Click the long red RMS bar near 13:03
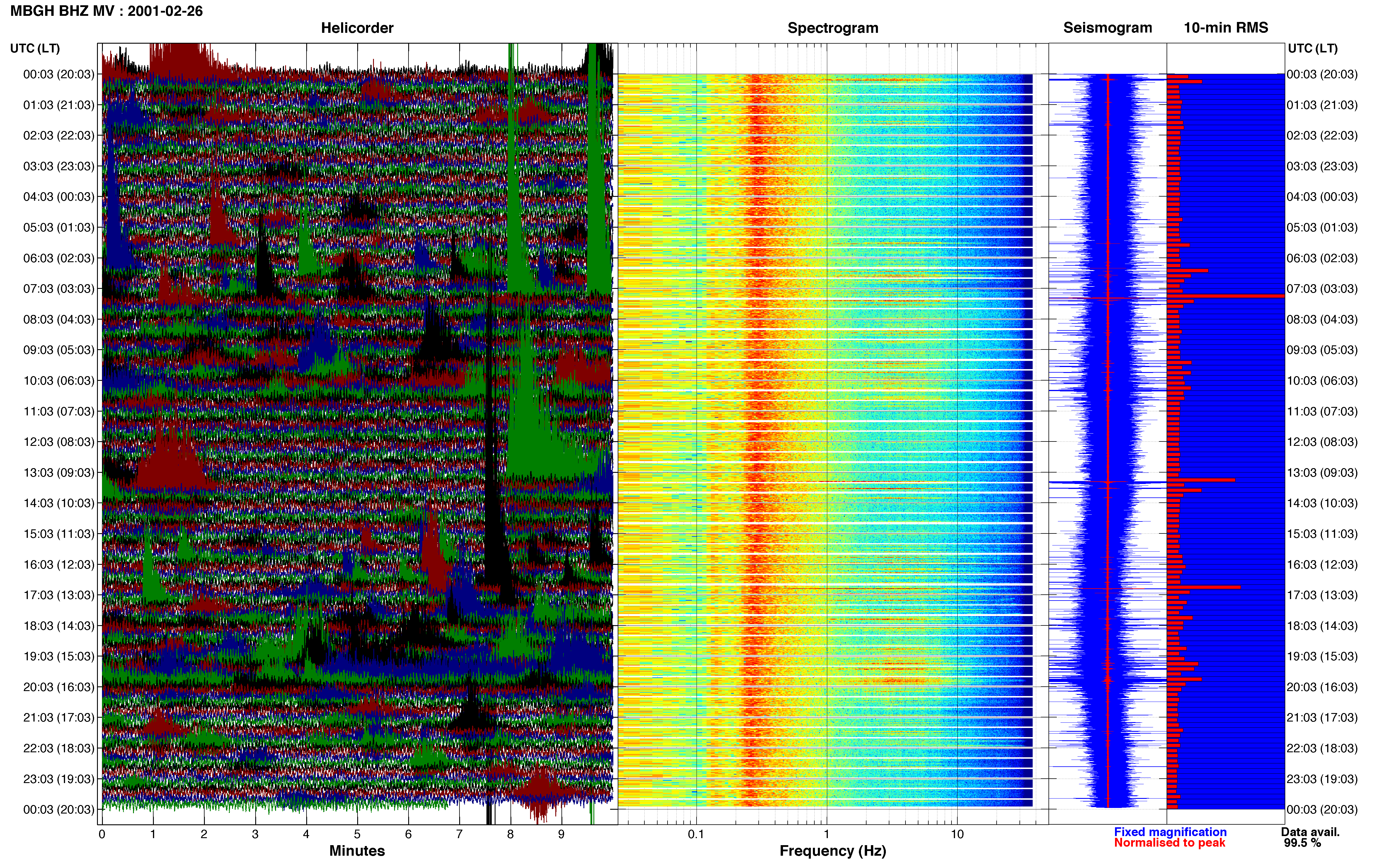 [x=1201, y=479]
